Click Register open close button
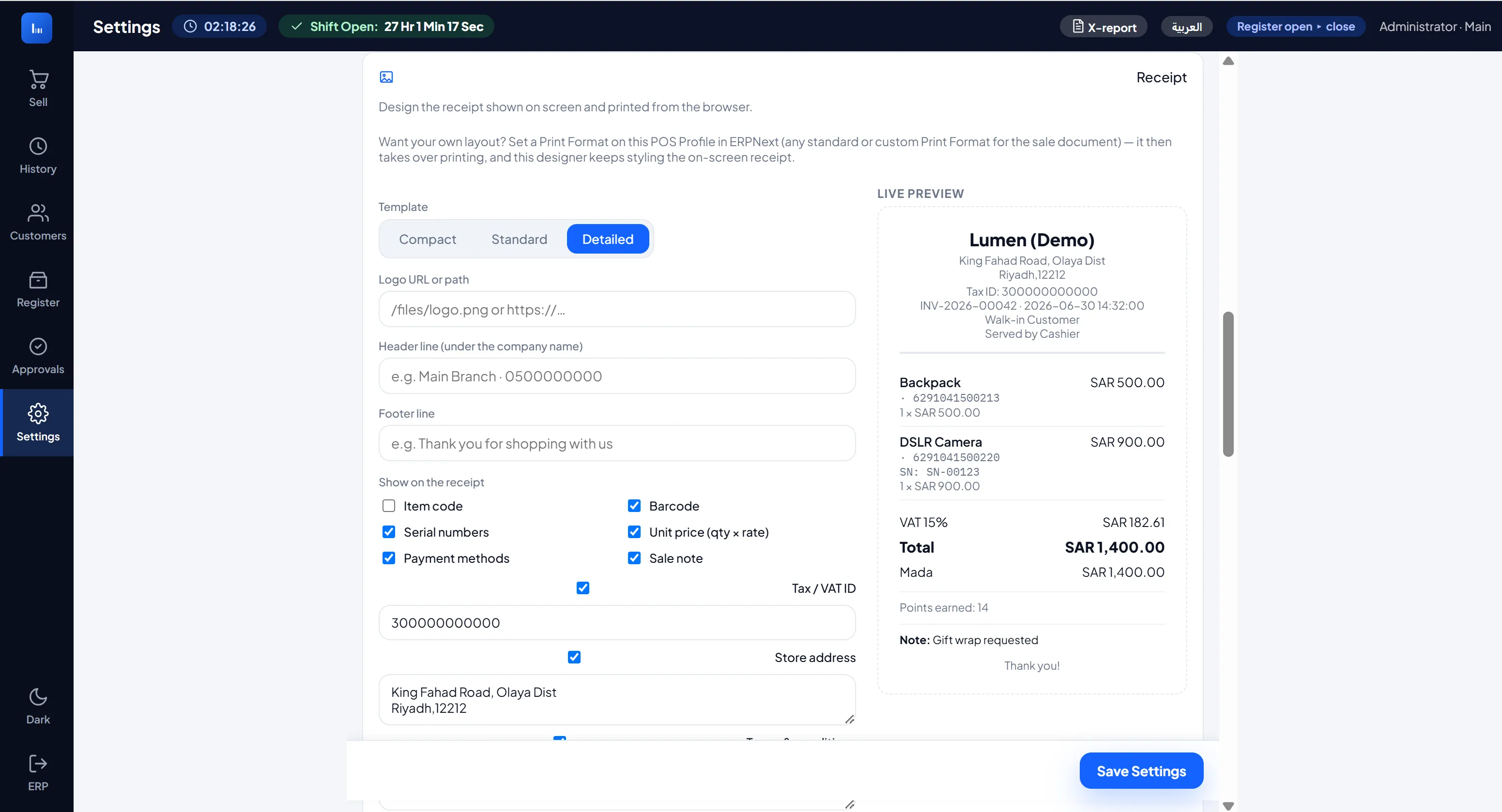 pyautogui.click(x=1296, y=27)
